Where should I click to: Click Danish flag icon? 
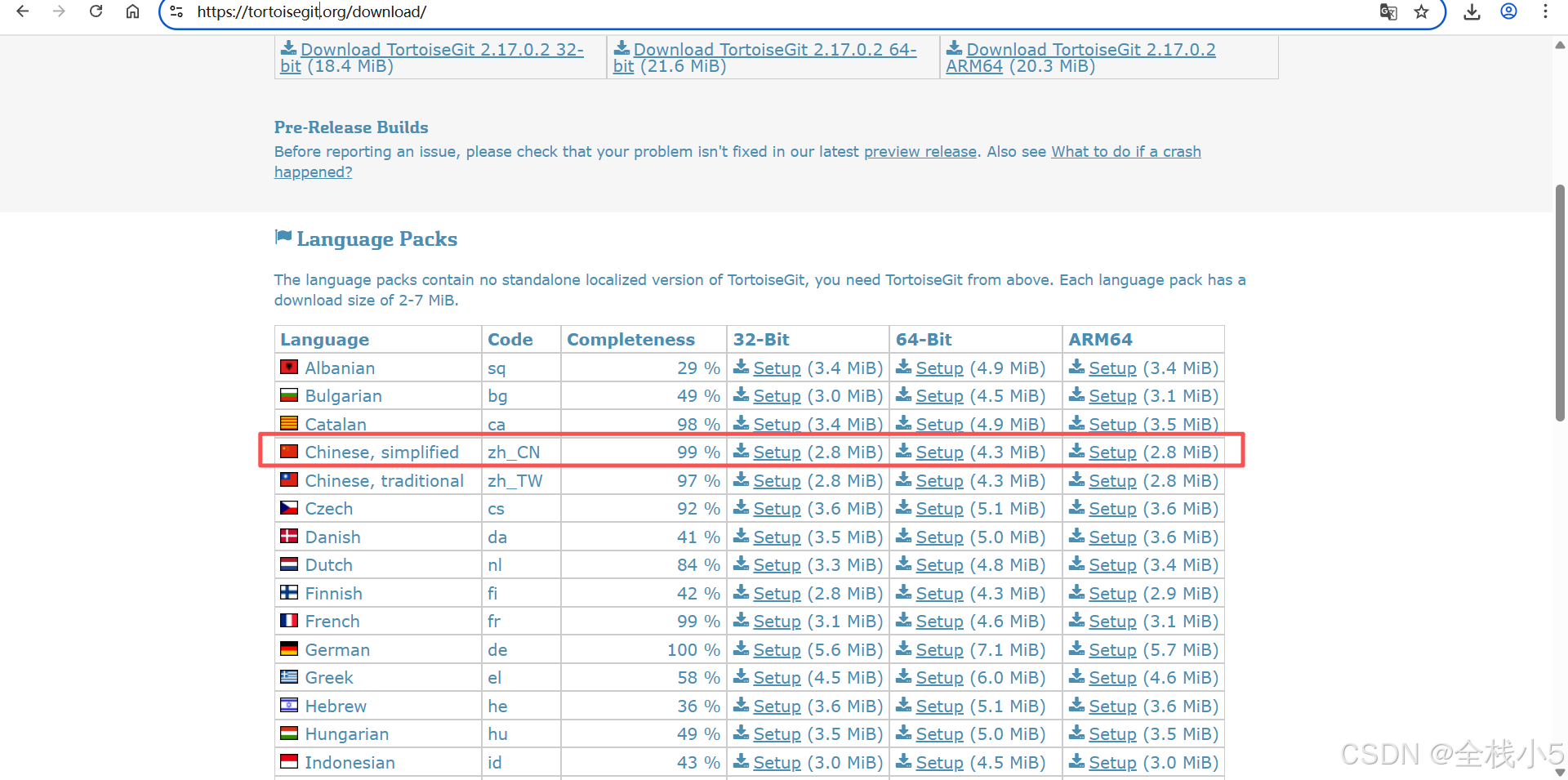[x=289, y=536]
